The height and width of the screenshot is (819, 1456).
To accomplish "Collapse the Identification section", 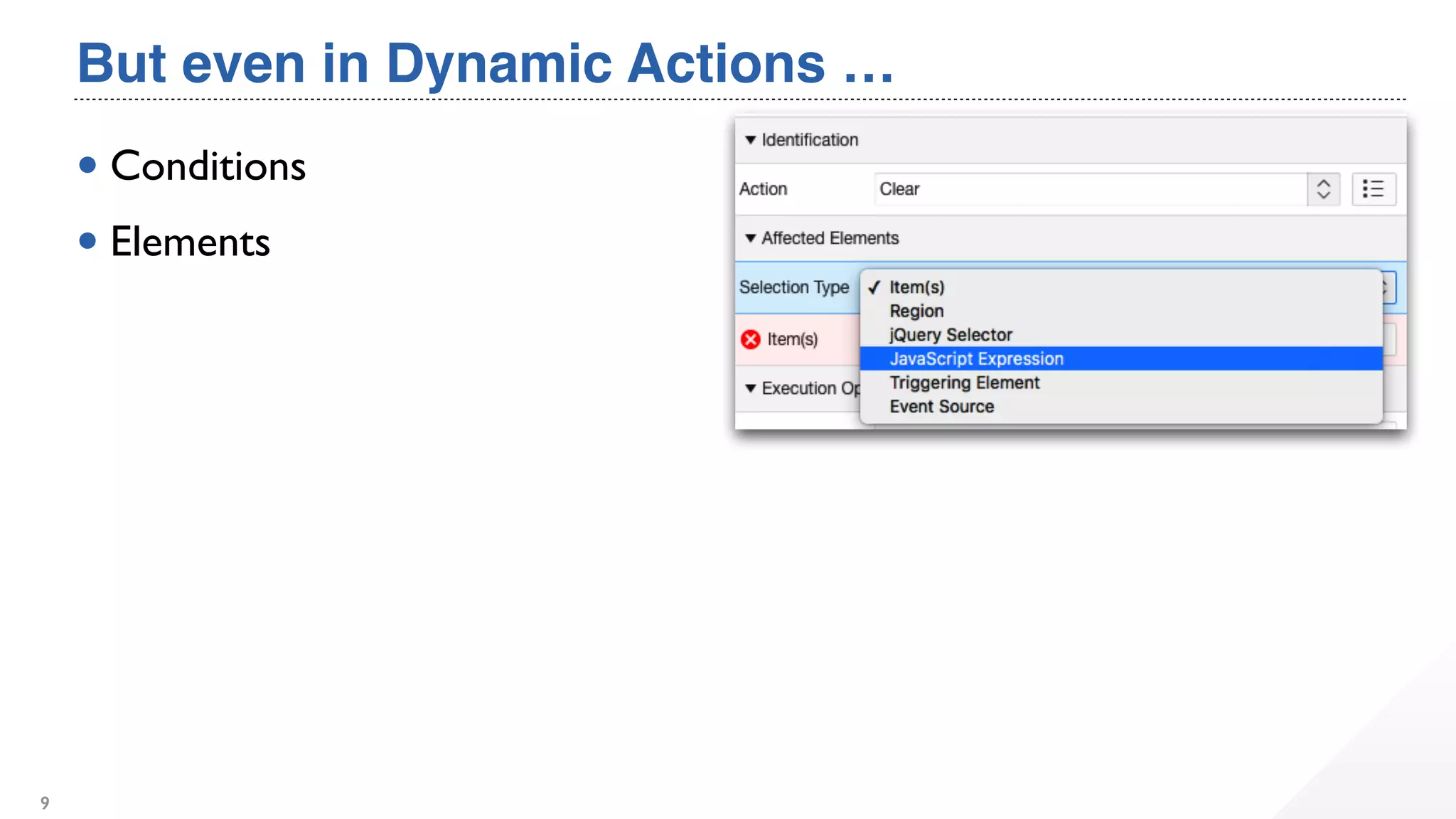I will click(x=751, y=140).
